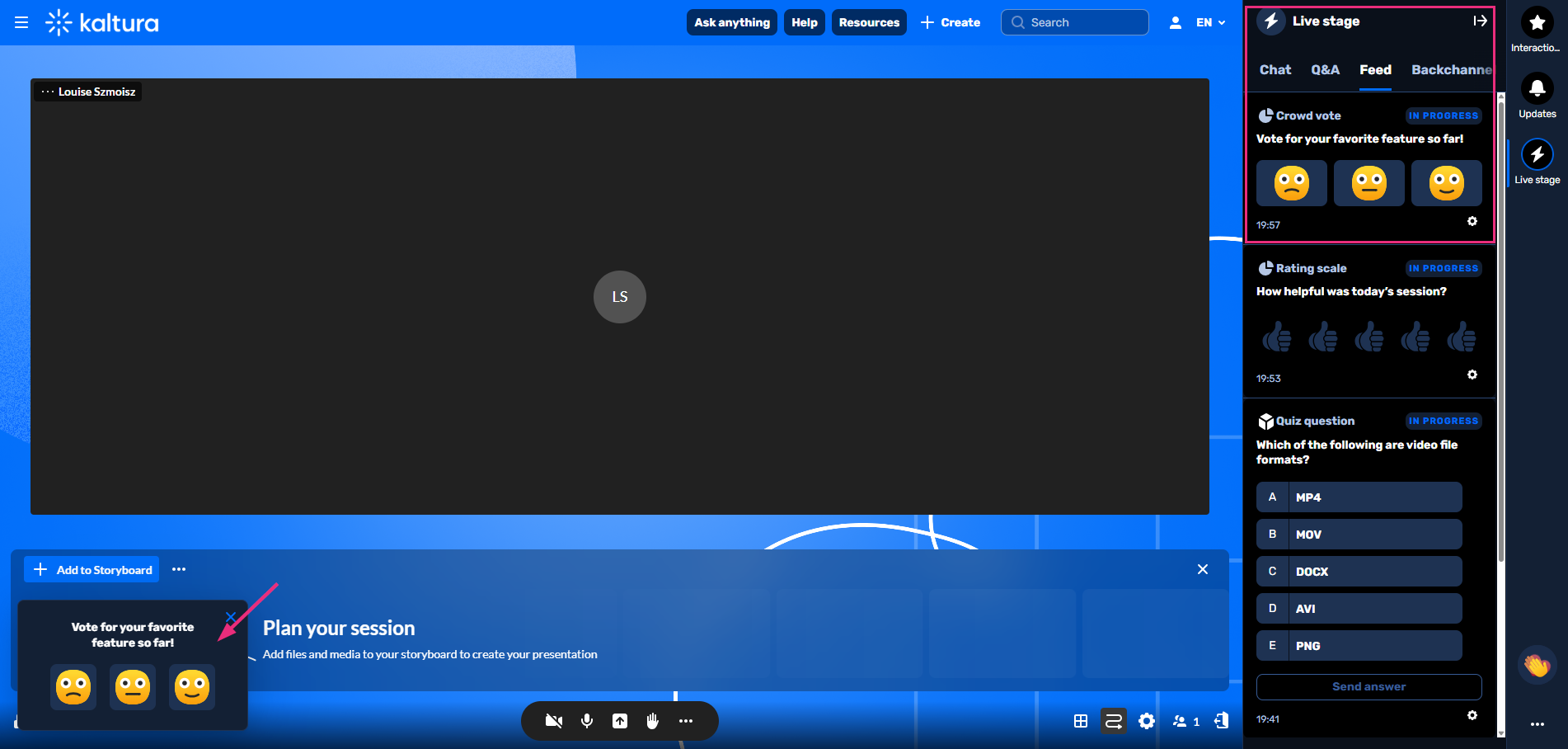Screen dimensions: 1568x749
Task: Show the participants list
Action: click(x=1186, y=721)
